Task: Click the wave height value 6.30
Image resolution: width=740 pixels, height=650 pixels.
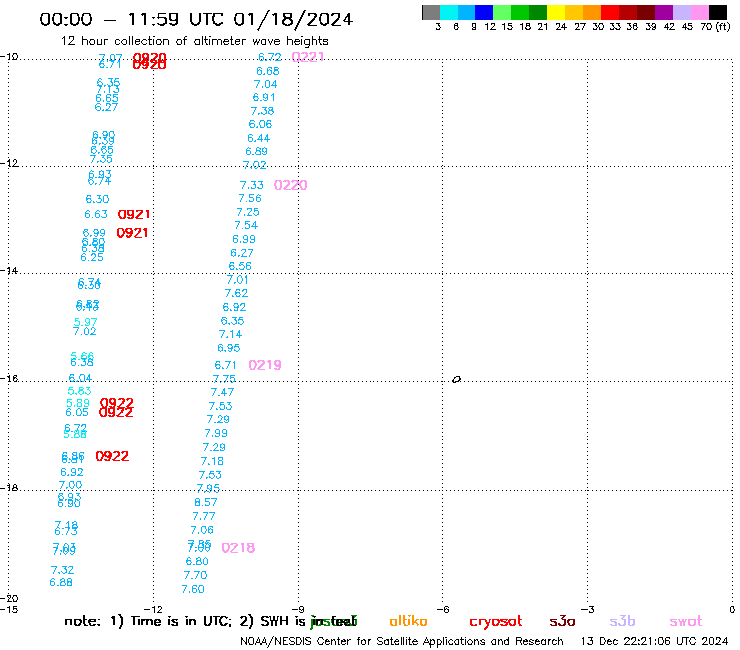Action: [97, 199]
